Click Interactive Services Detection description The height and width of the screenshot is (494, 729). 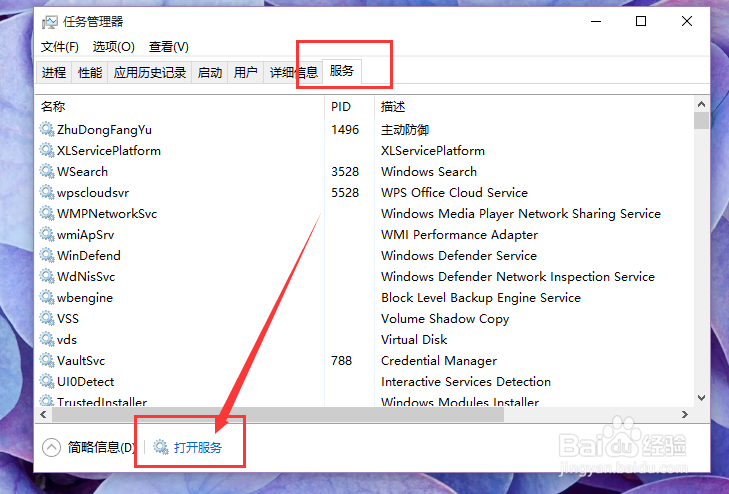[466, 382]
